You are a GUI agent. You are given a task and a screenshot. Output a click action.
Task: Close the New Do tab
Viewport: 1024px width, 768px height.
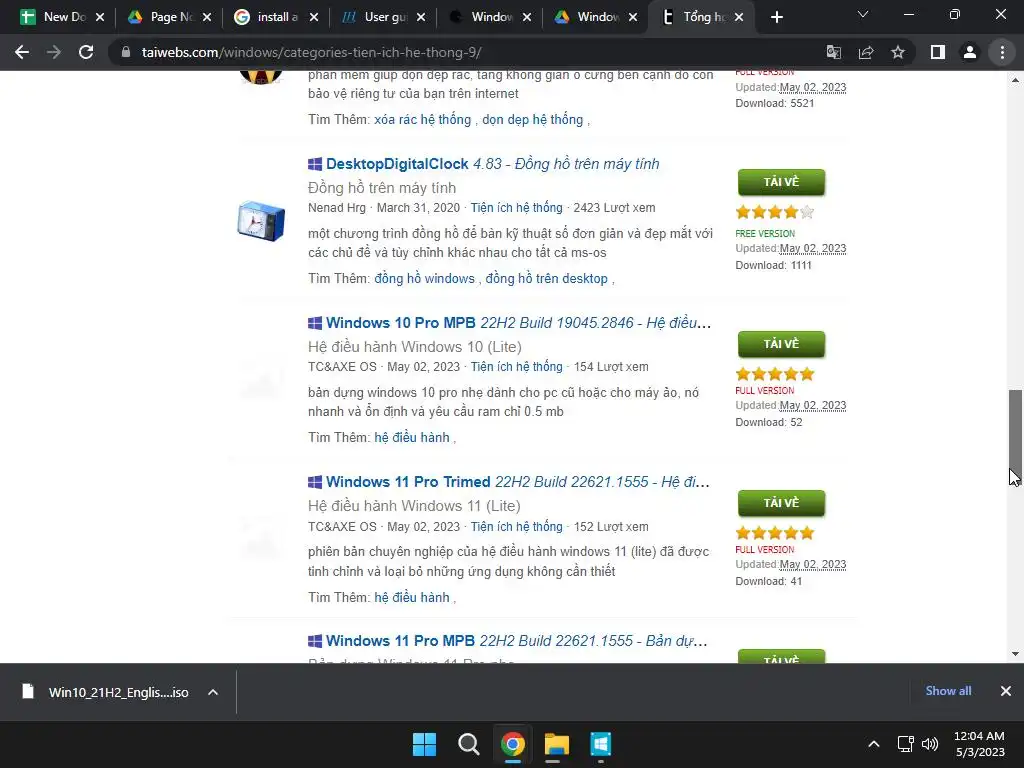(100, 17)
